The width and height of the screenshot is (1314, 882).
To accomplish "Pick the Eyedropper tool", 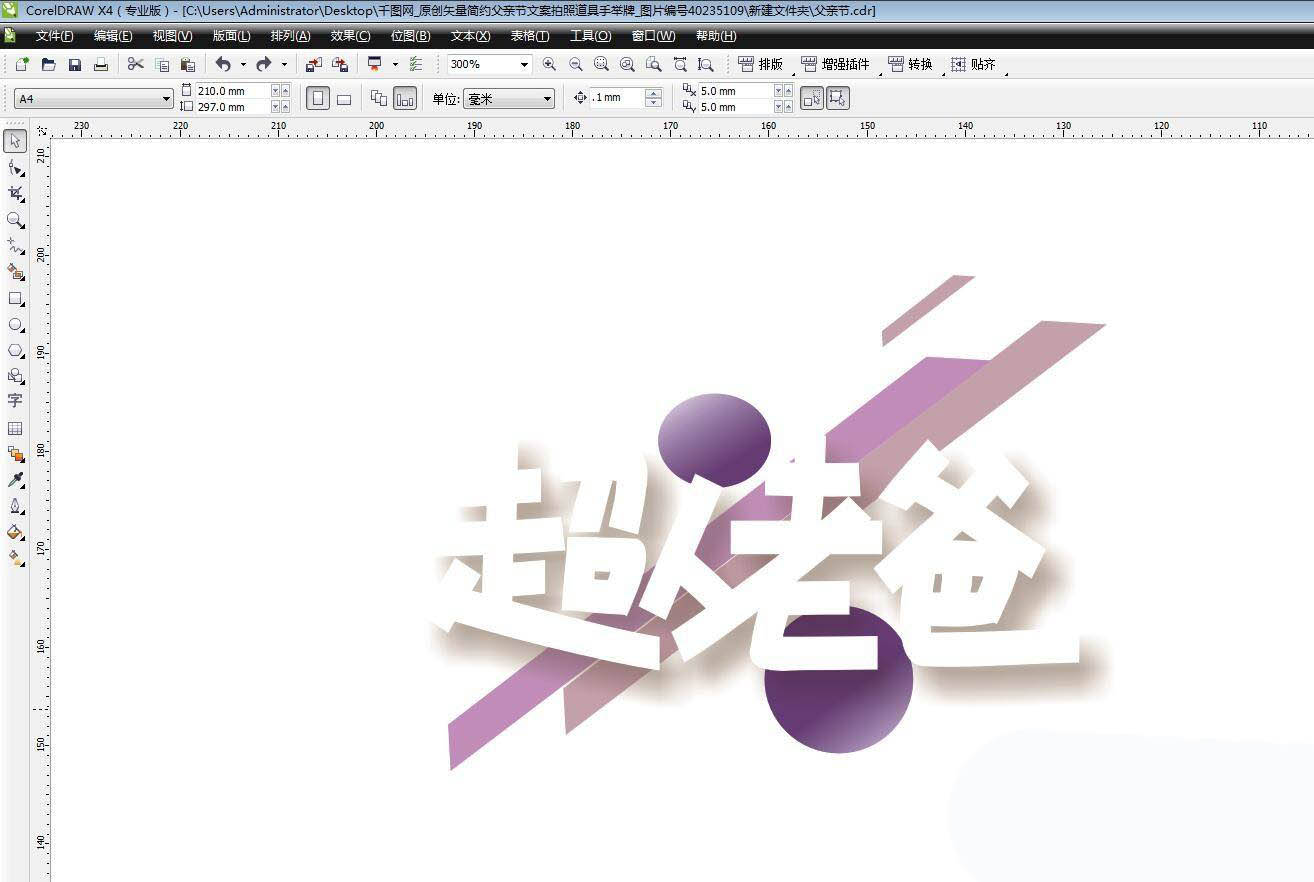I will click(14, 479).
